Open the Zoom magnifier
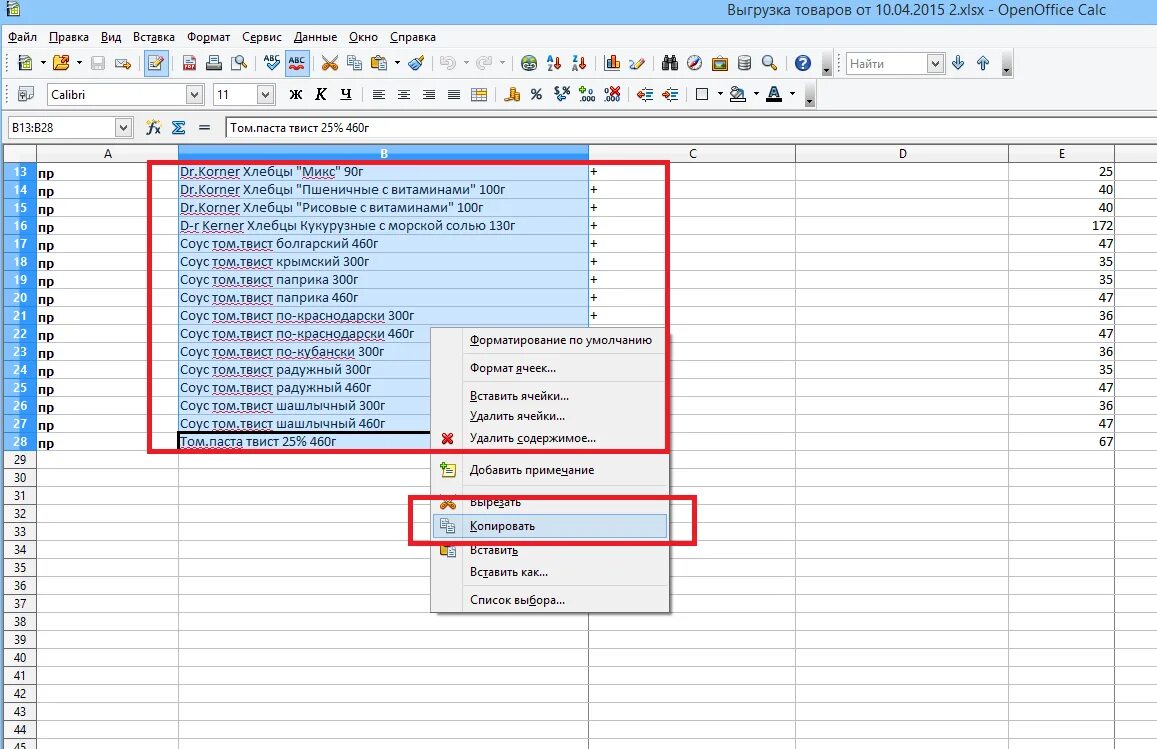The image size is (1157, 749). pos(770,63)
